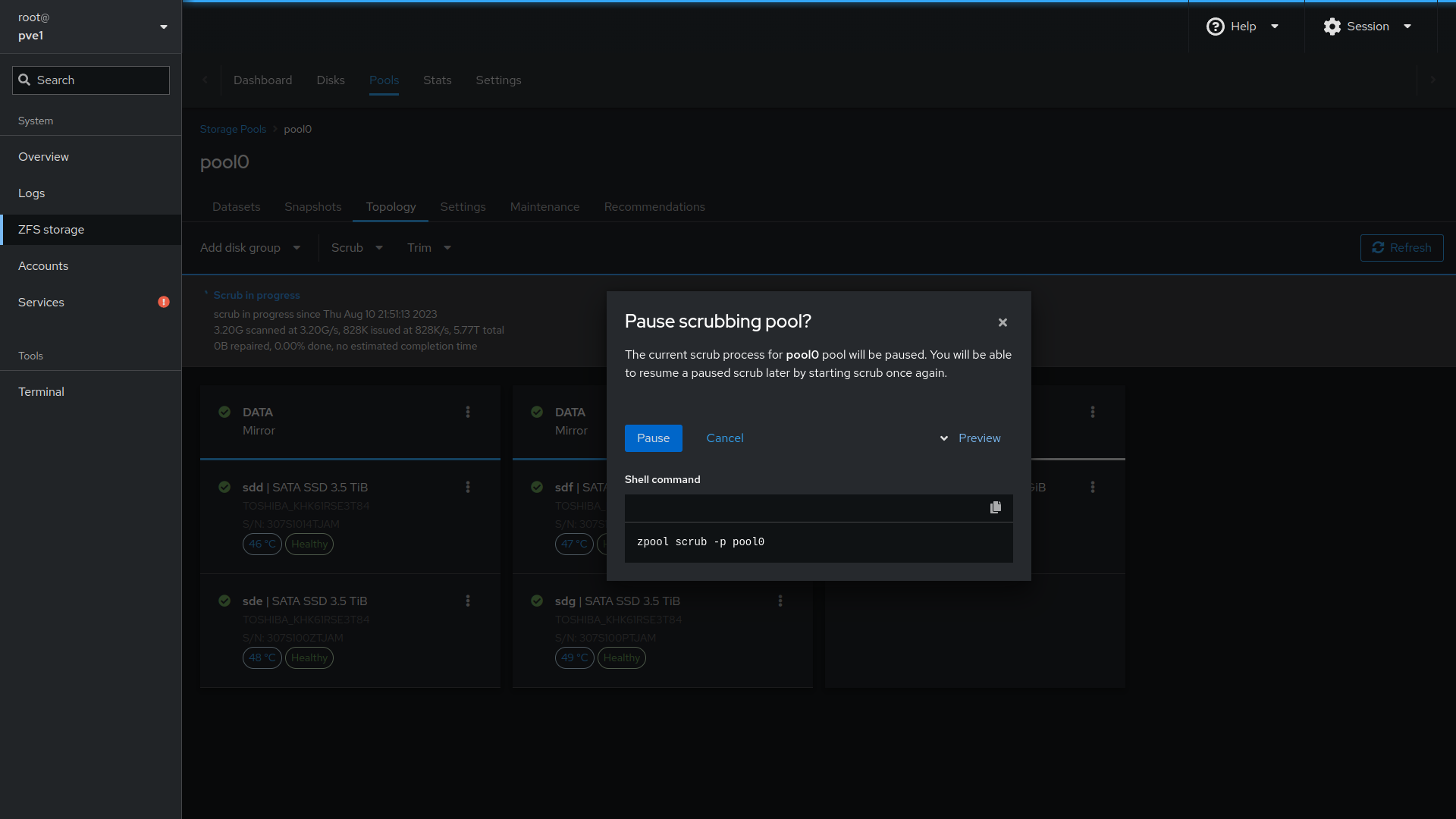Image resolution: width=1456 pixels, height=819 pixels.
Task: Open the Datasets tab
Action: click(236, 207)
